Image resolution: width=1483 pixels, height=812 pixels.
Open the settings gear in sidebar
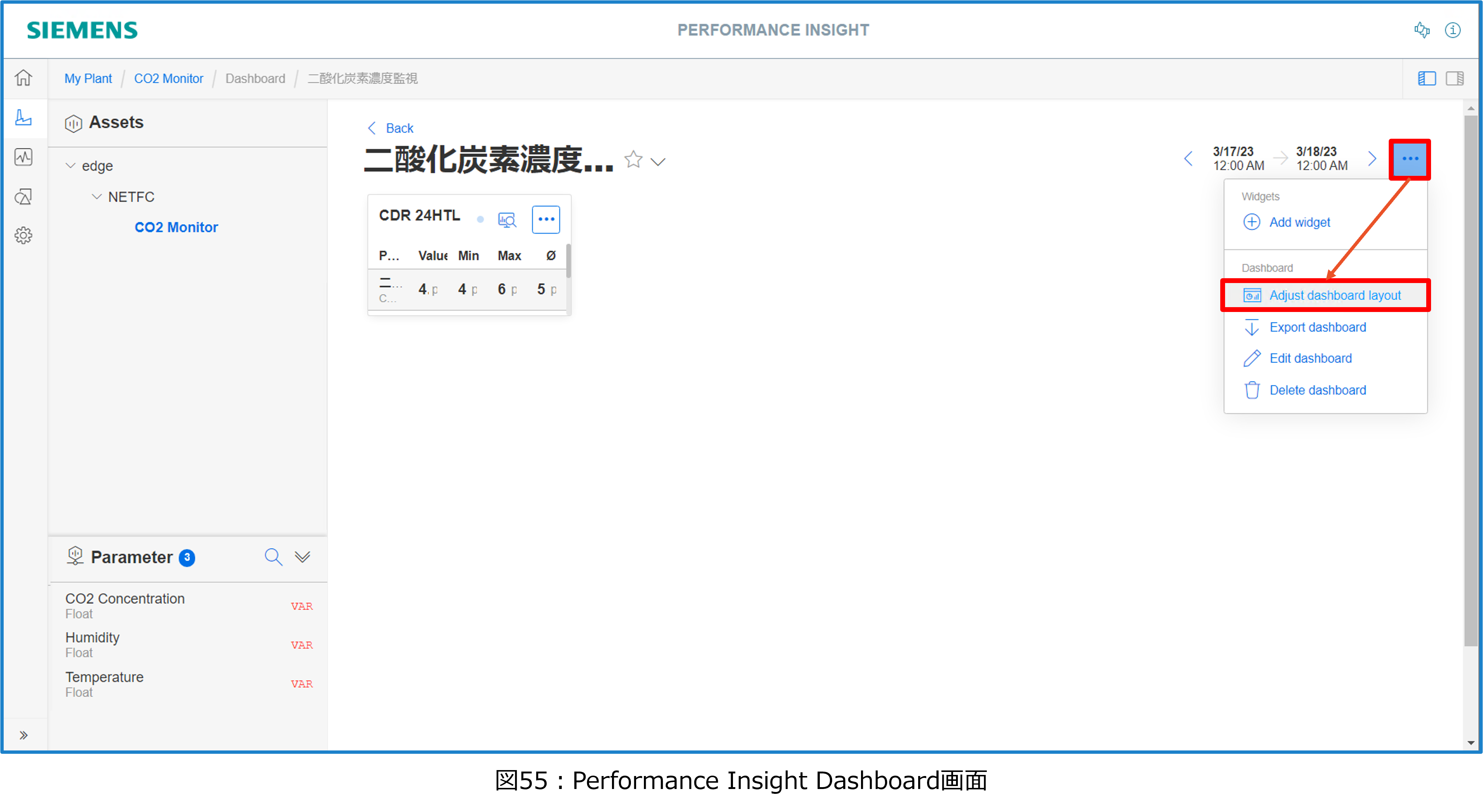(24, 236)
